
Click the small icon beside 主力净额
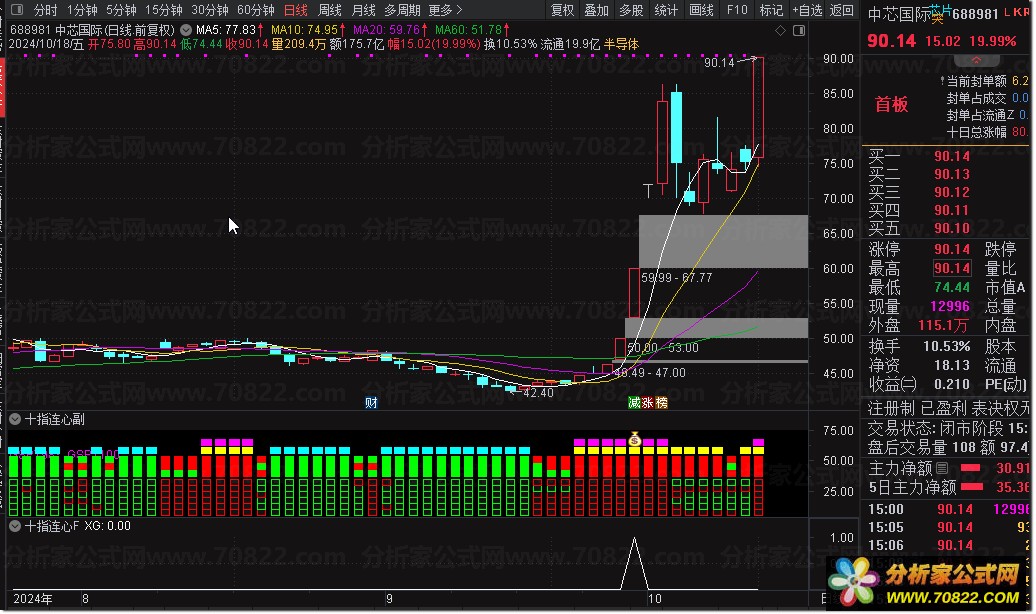click(942, 468)
